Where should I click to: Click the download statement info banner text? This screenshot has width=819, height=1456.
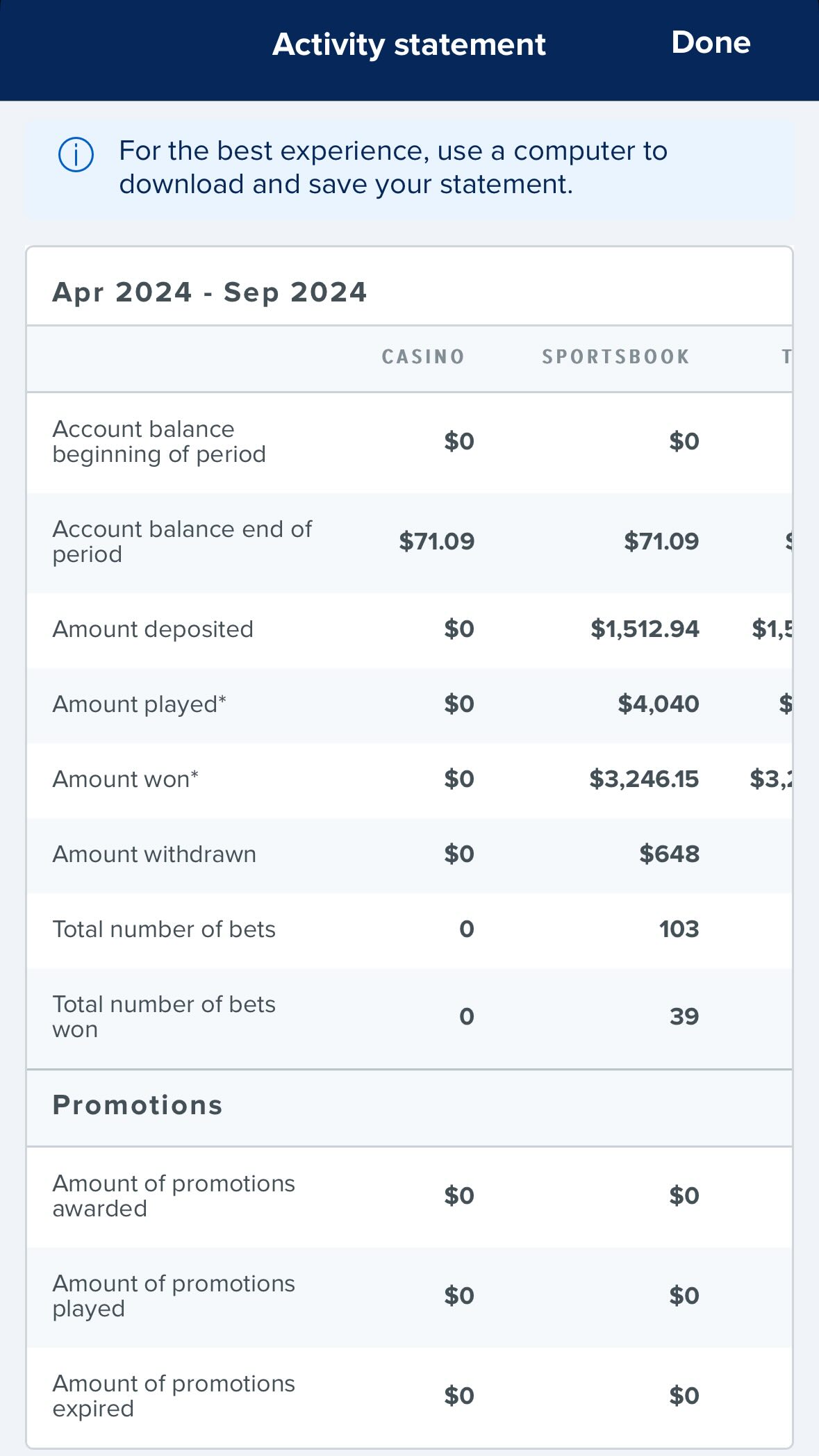tap(393, 167)
